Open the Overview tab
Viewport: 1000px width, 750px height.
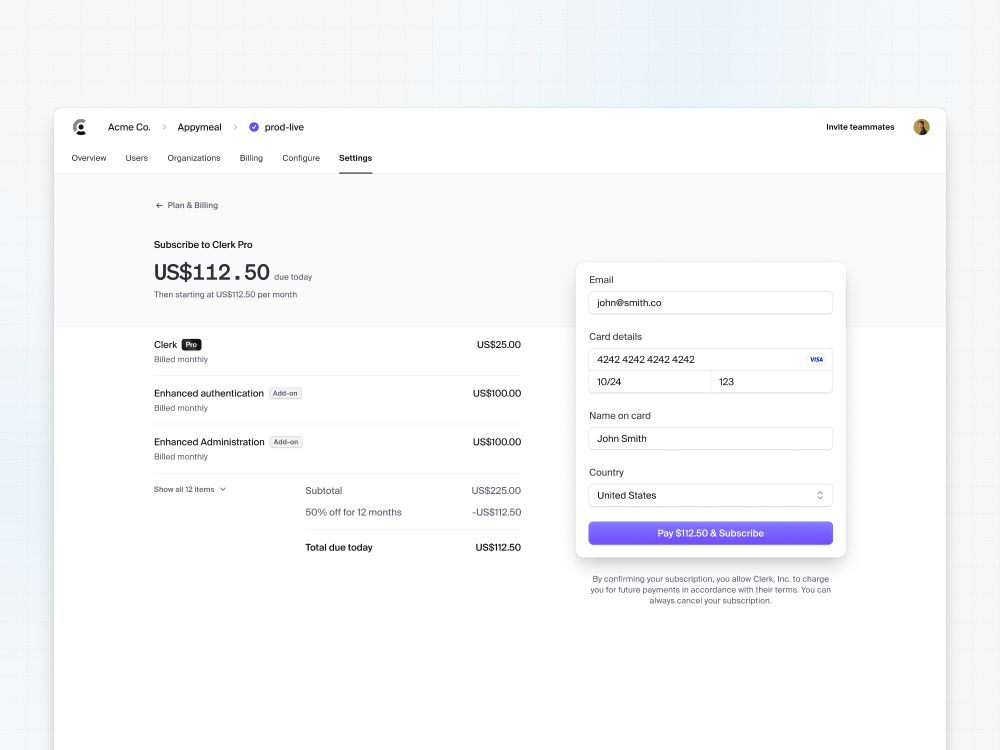click(89, 158)
